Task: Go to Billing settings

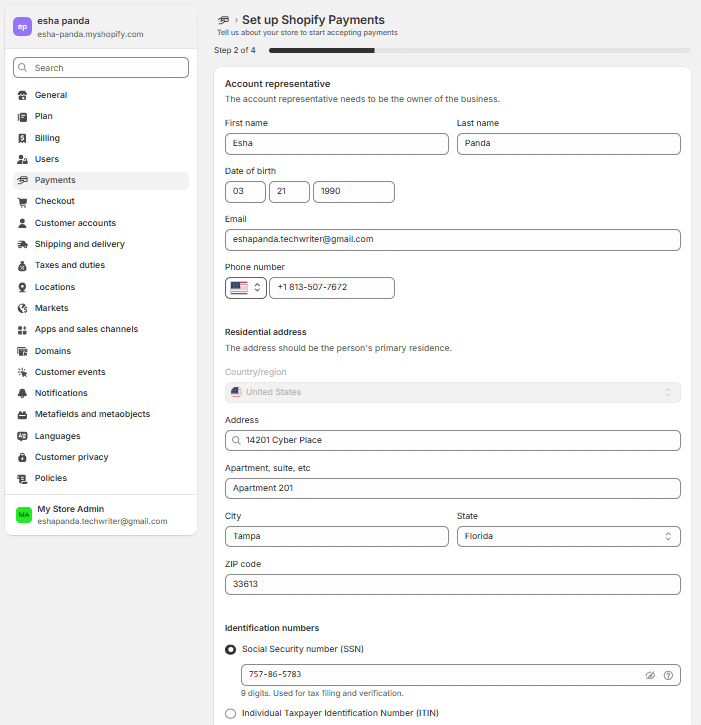Action: pyautogui.click(x=101, y=138)
